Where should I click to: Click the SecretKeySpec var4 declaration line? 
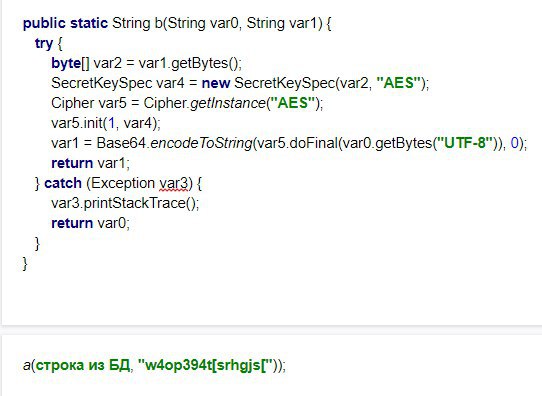(240, 83)
